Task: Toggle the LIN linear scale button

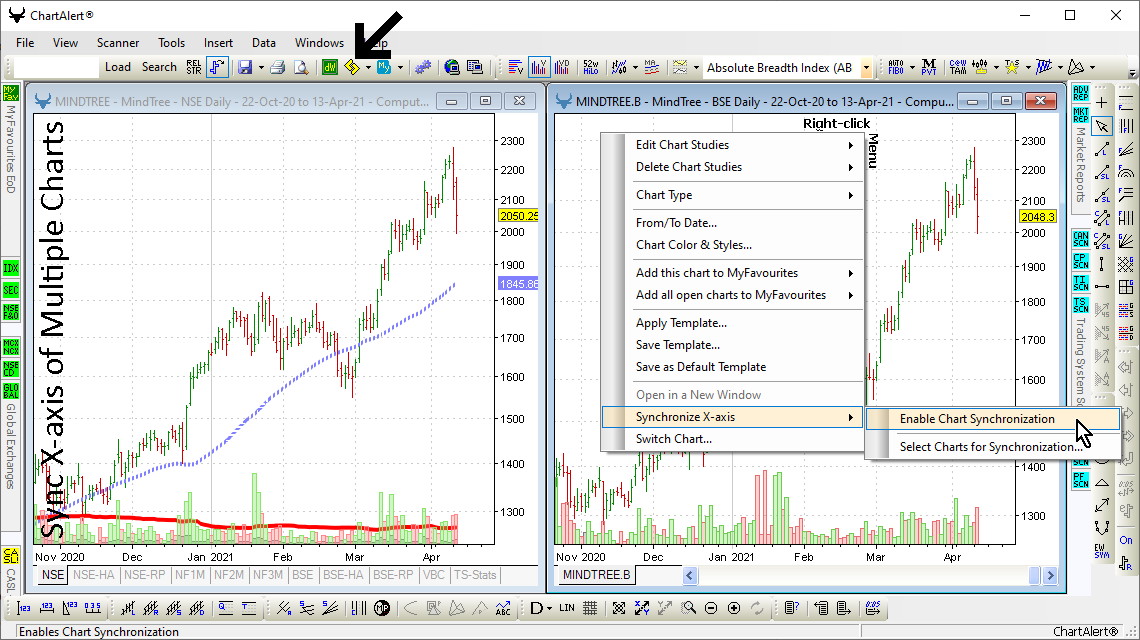Action: (567, 608)
